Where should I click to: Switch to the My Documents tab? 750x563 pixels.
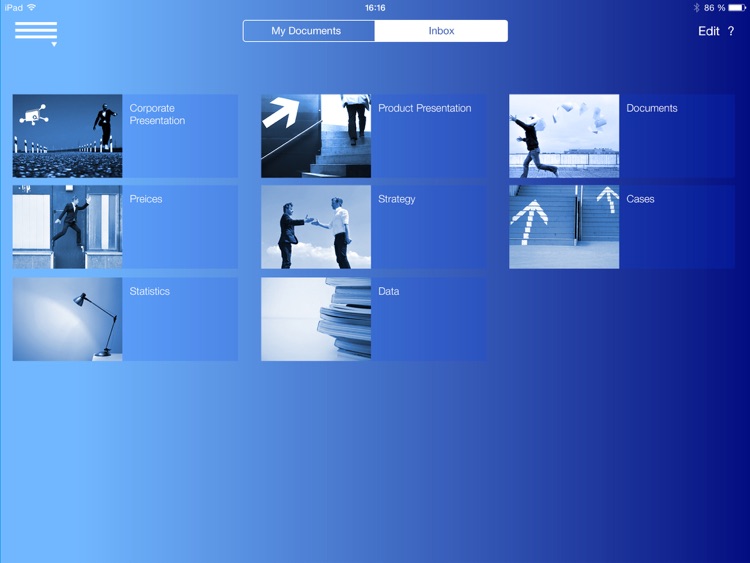(x=309, y=31)
